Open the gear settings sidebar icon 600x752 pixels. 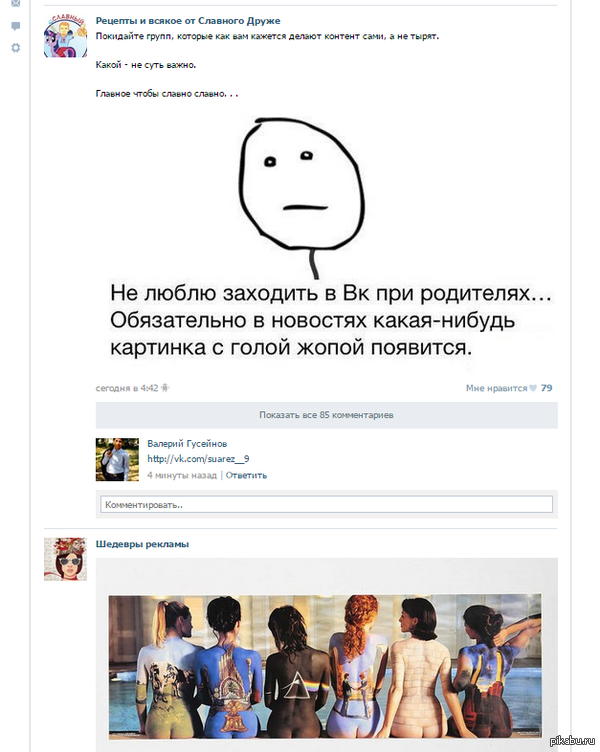coord(16,48)
